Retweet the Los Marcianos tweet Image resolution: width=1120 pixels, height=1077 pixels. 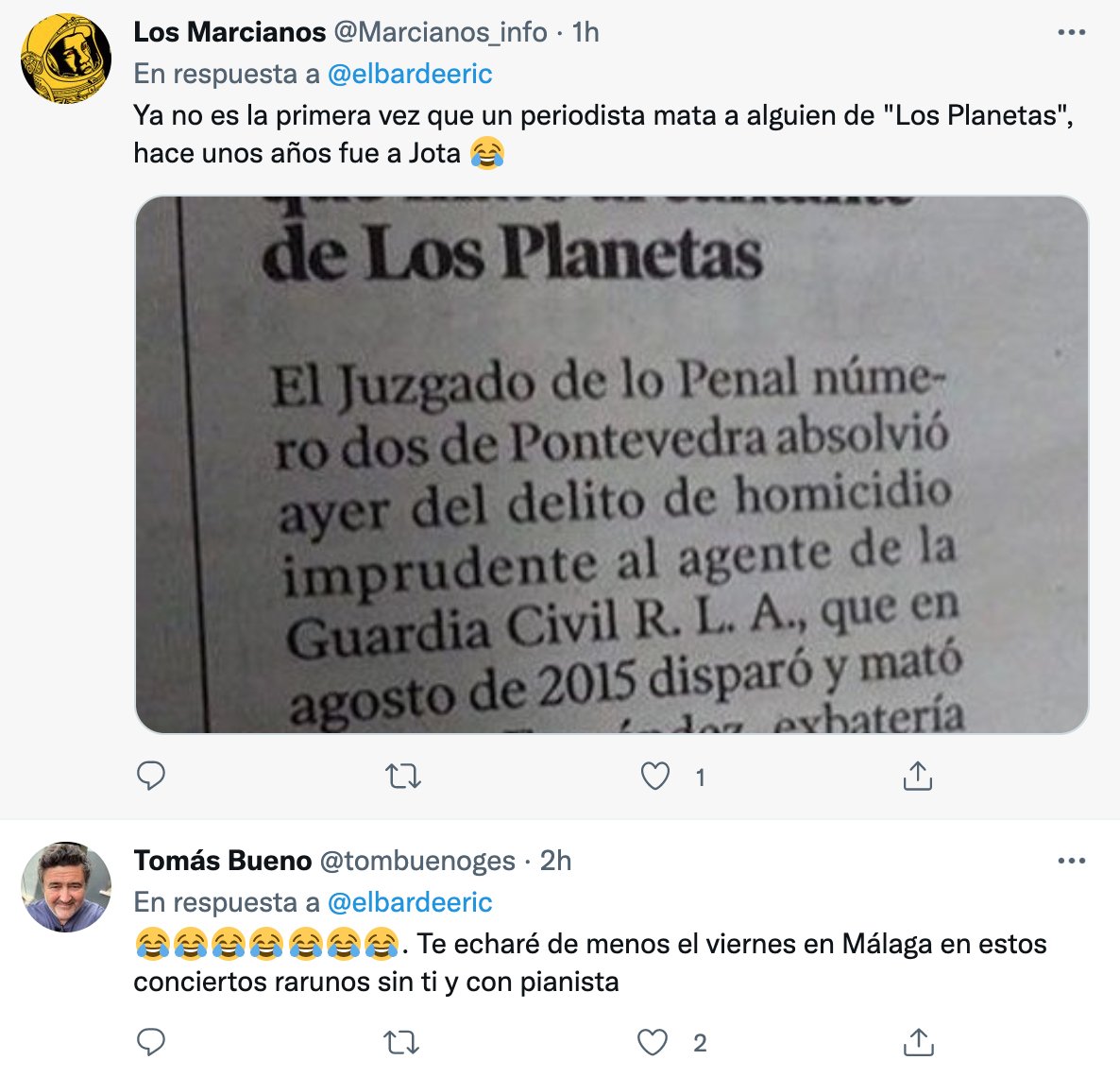click(x=403, y=777)
